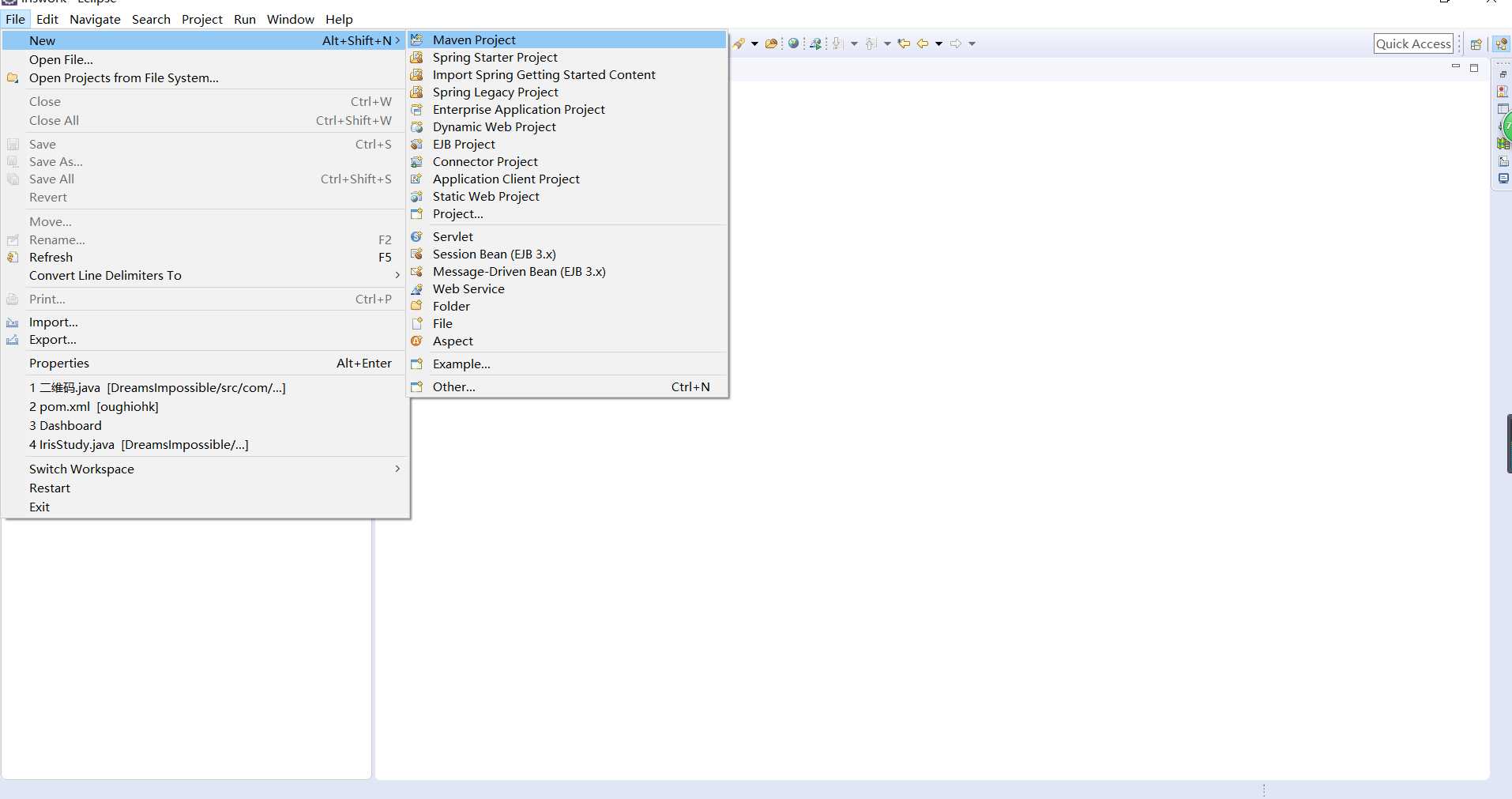The height and width of the screenshot is (799, 1512).
Task: Click the Minimize editor area icon
Action: [1456, 67]
